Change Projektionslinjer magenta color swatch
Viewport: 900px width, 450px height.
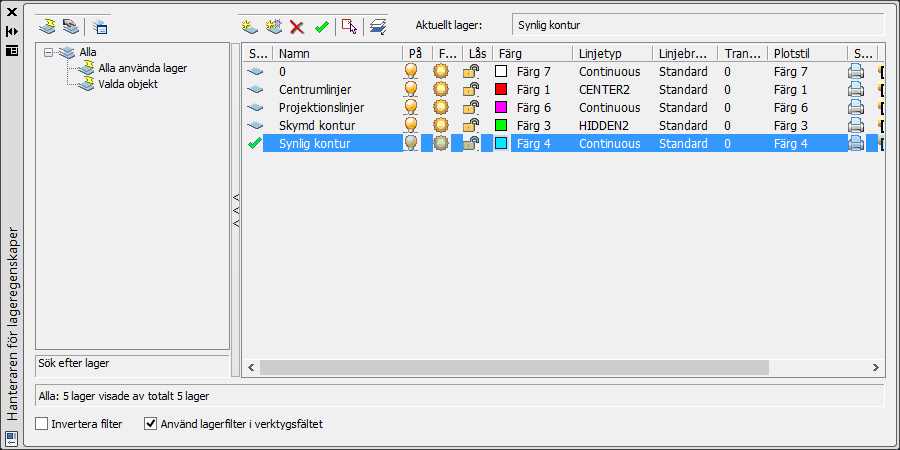pos(501,107)
